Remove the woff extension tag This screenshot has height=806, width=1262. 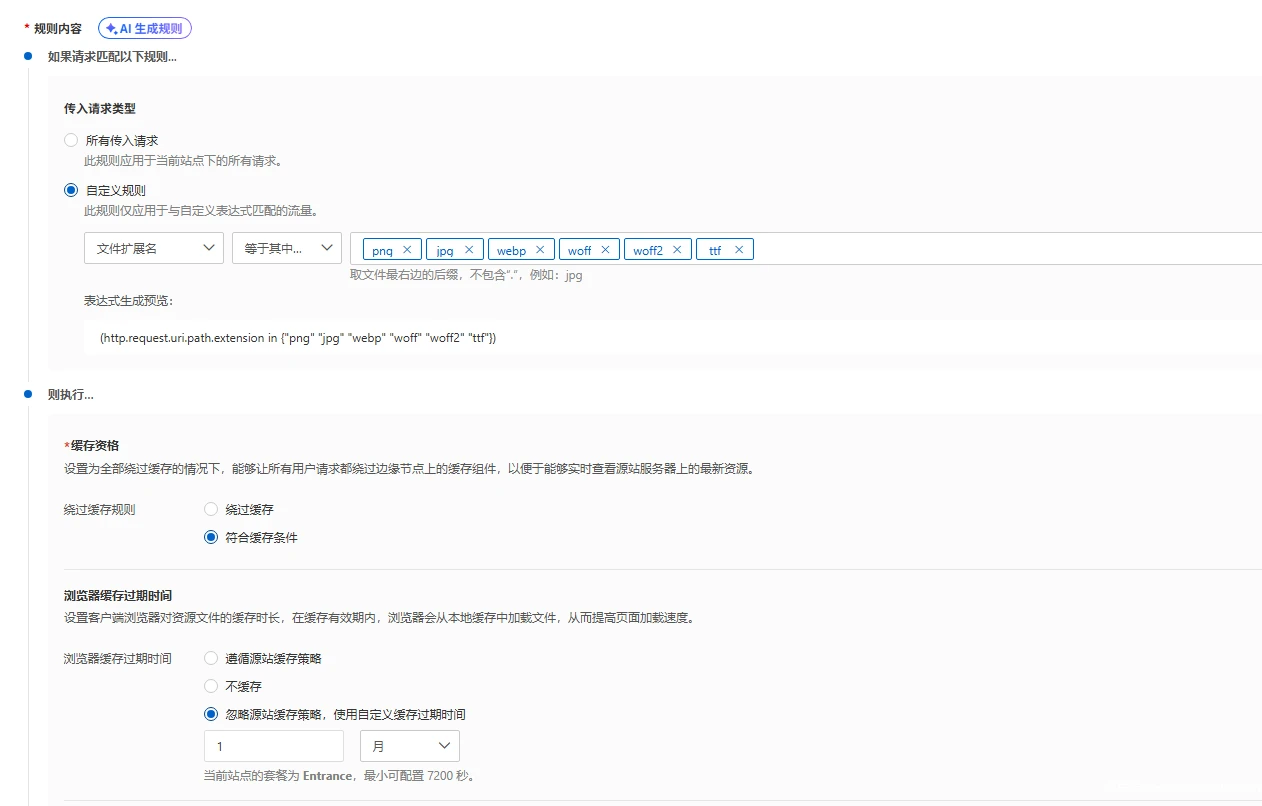pyautogui.click(x=605, y=250)
